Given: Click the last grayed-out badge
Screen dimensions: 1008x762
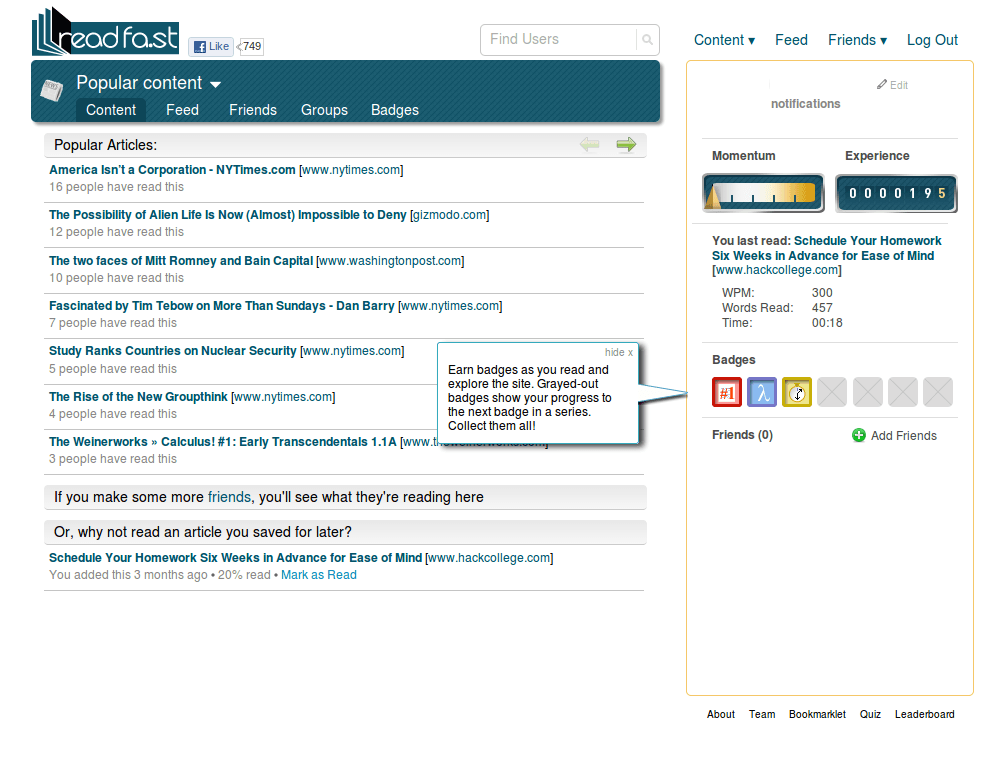Looking at the screenshot, I should [x=938, y=392].
